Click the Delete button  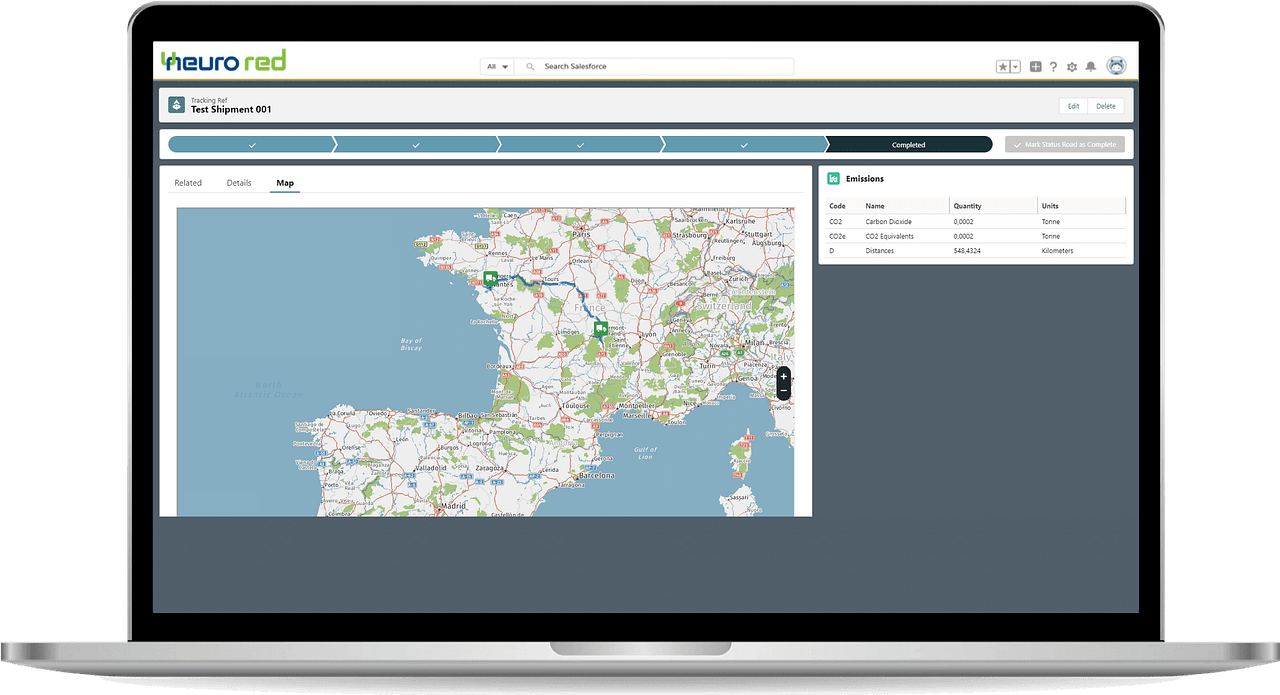coord(1106,106)
